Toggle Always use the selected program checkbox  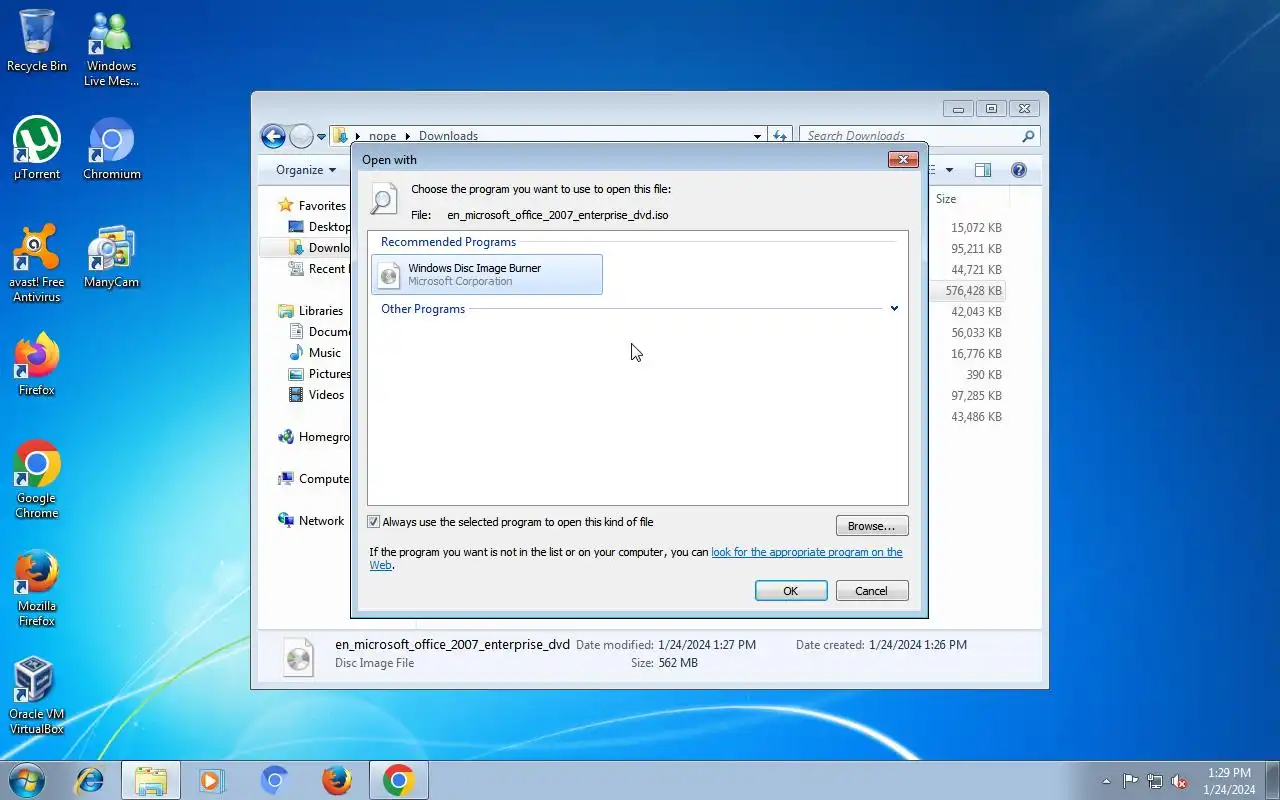click(374, 522)
